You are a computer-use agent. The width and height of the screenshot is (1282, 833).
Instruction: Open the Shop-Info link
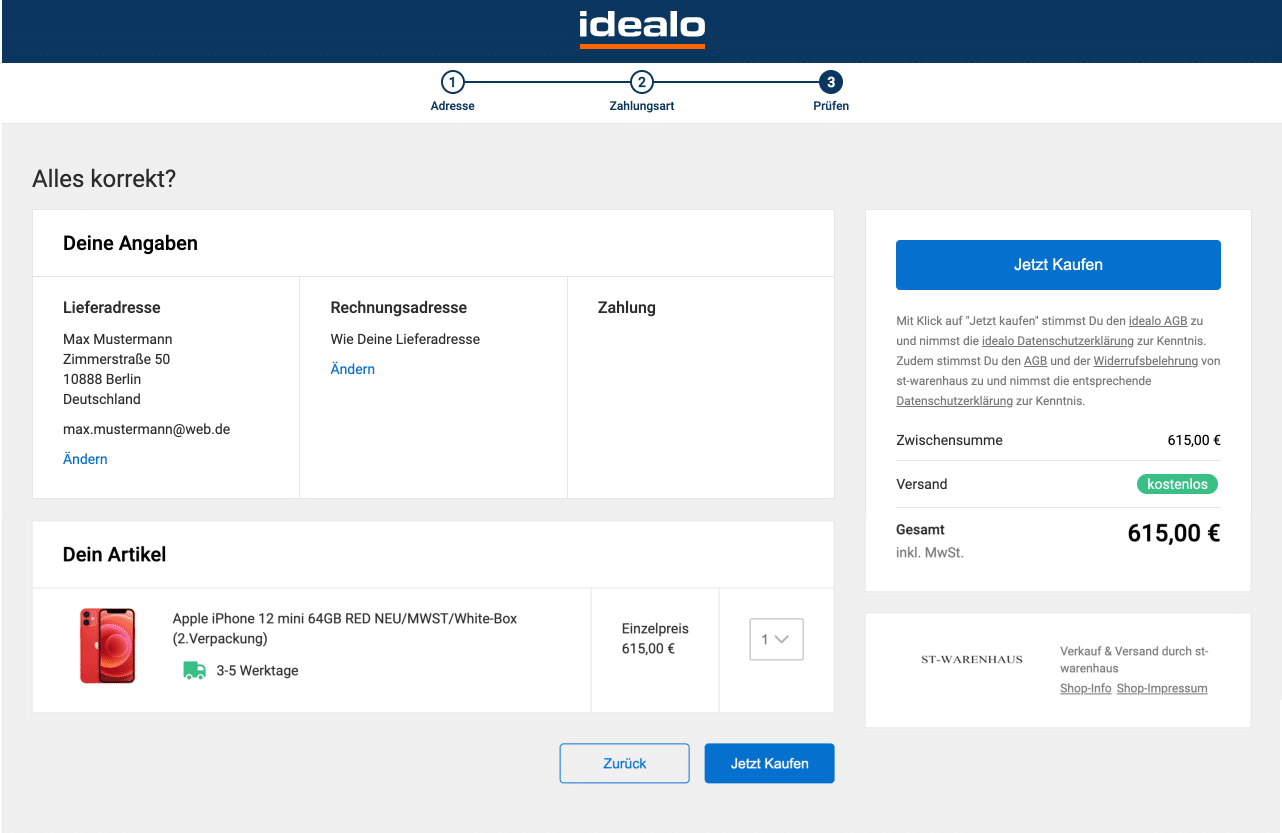pyautogui.click(x=1086, y=688)
